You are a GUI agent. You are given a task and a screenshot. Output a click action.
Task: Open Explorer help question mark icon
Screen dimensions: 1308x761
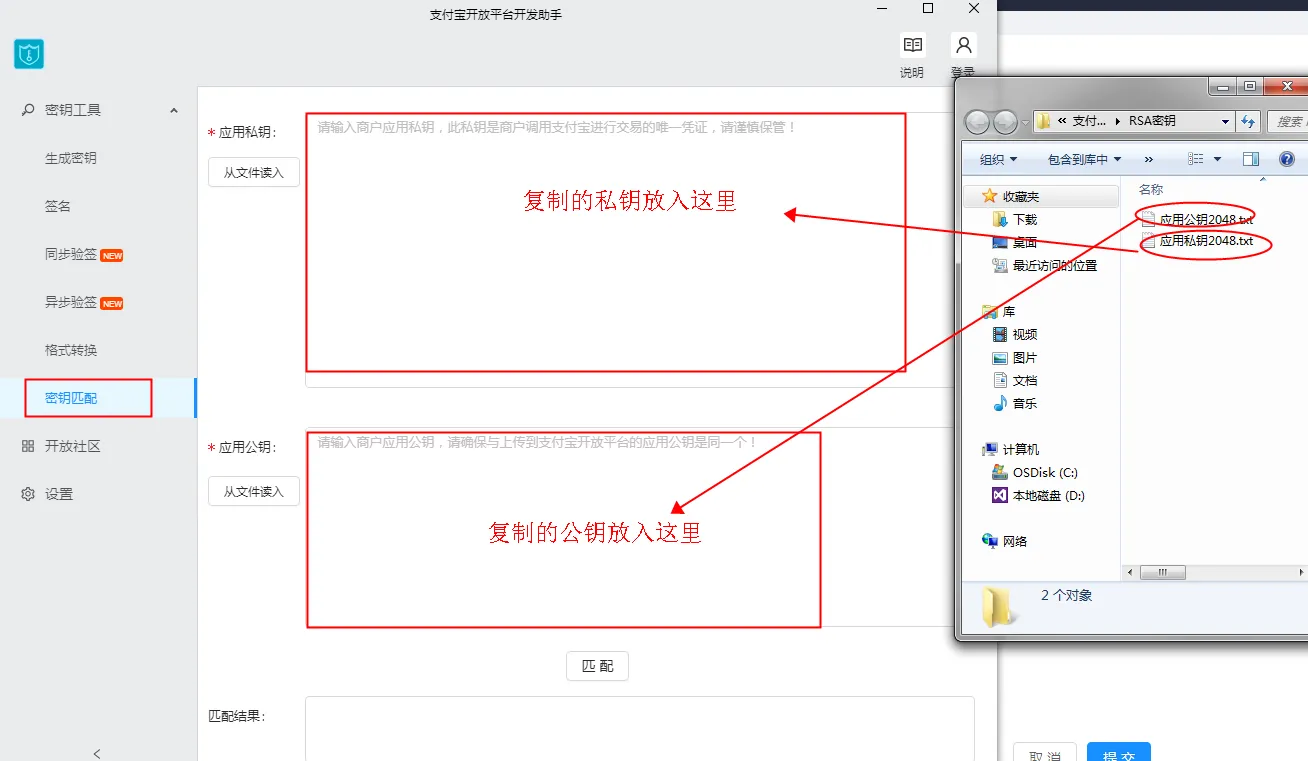(1287, 159)
